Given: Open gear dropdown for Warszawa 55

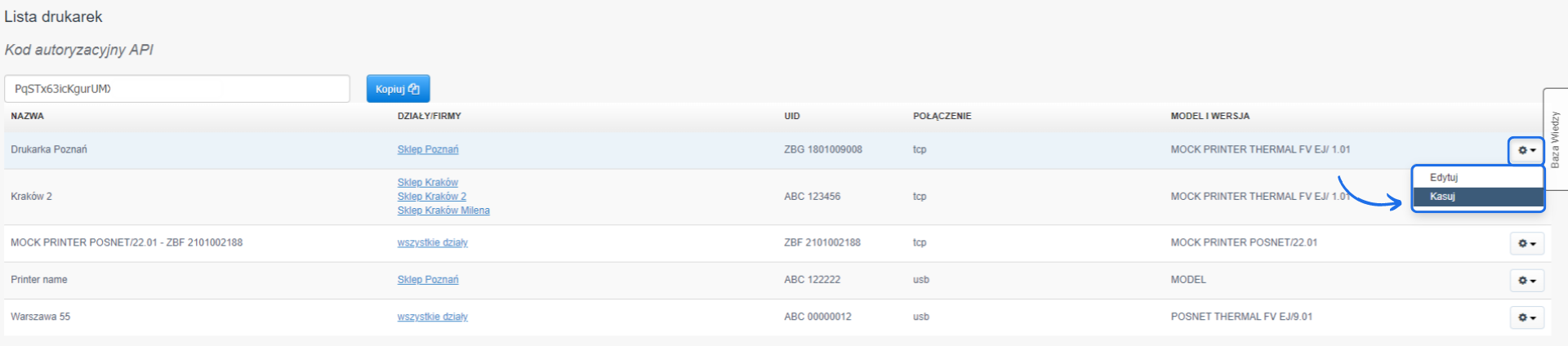Looking at the screenshot, I should click(x=1526, y=317).
